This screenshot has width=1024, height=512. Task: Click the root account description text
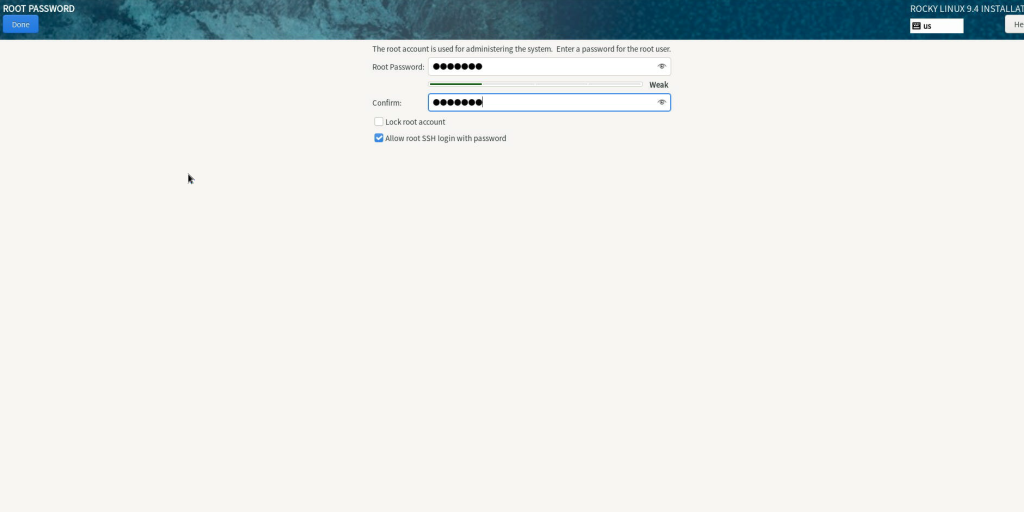[x=521, y=49]
